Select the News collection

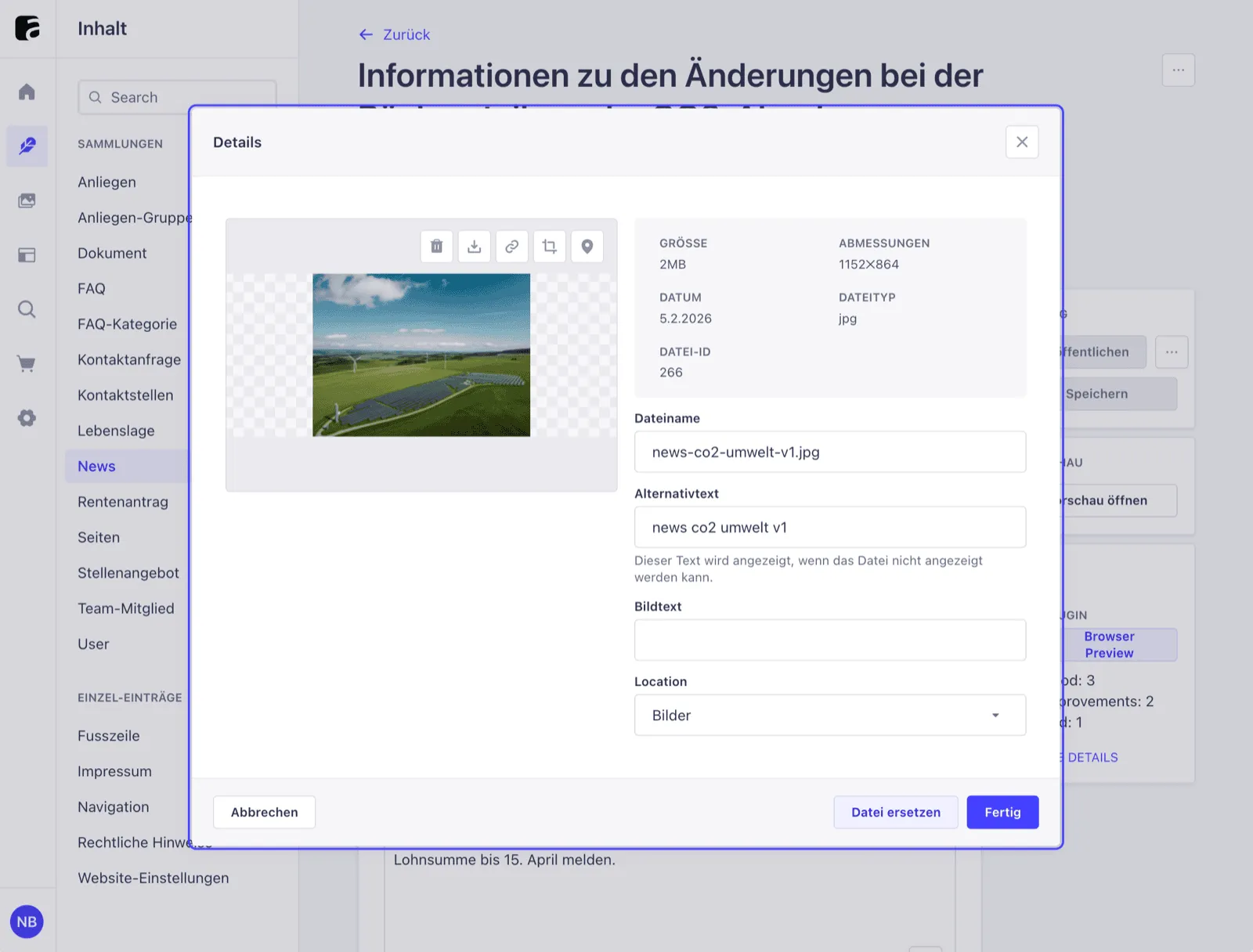[x=128, y=466]
